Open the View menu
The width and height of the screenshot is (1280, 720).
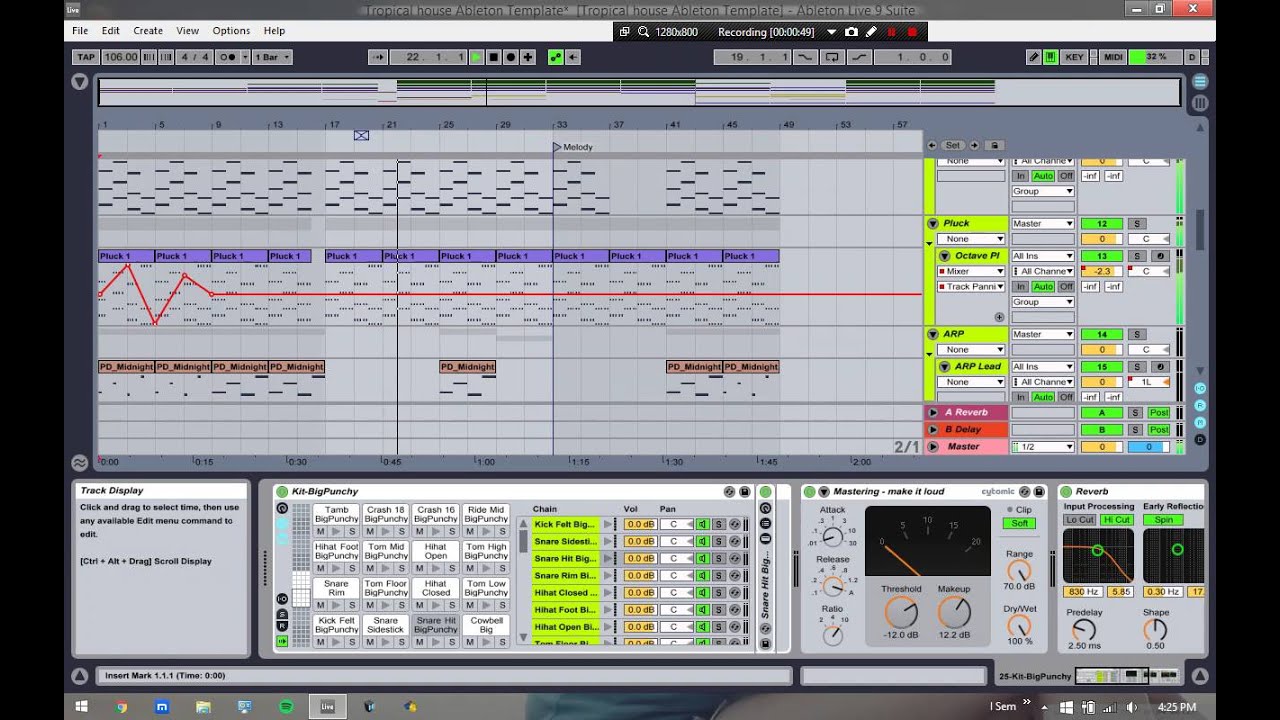pyautogui.click(x=188, y=31)
